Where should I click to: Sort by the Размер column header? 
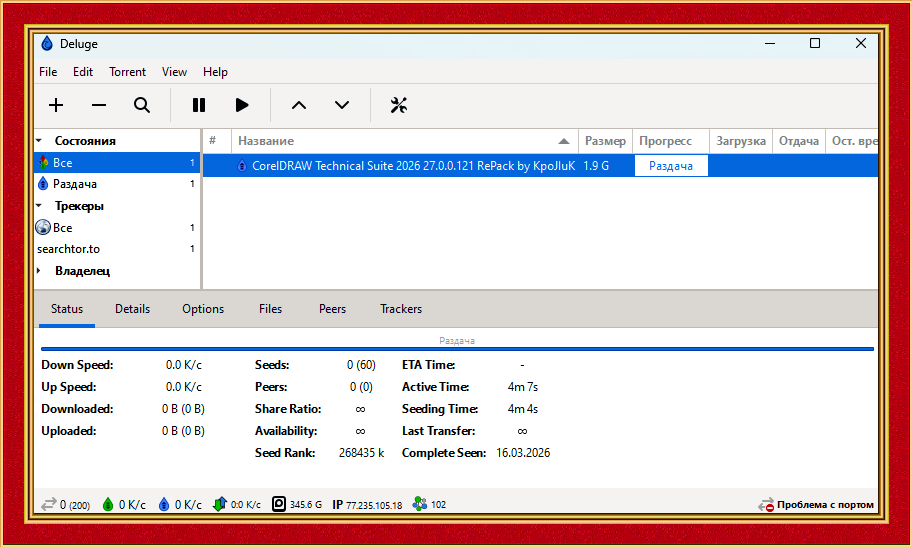(x=605, y=141)
